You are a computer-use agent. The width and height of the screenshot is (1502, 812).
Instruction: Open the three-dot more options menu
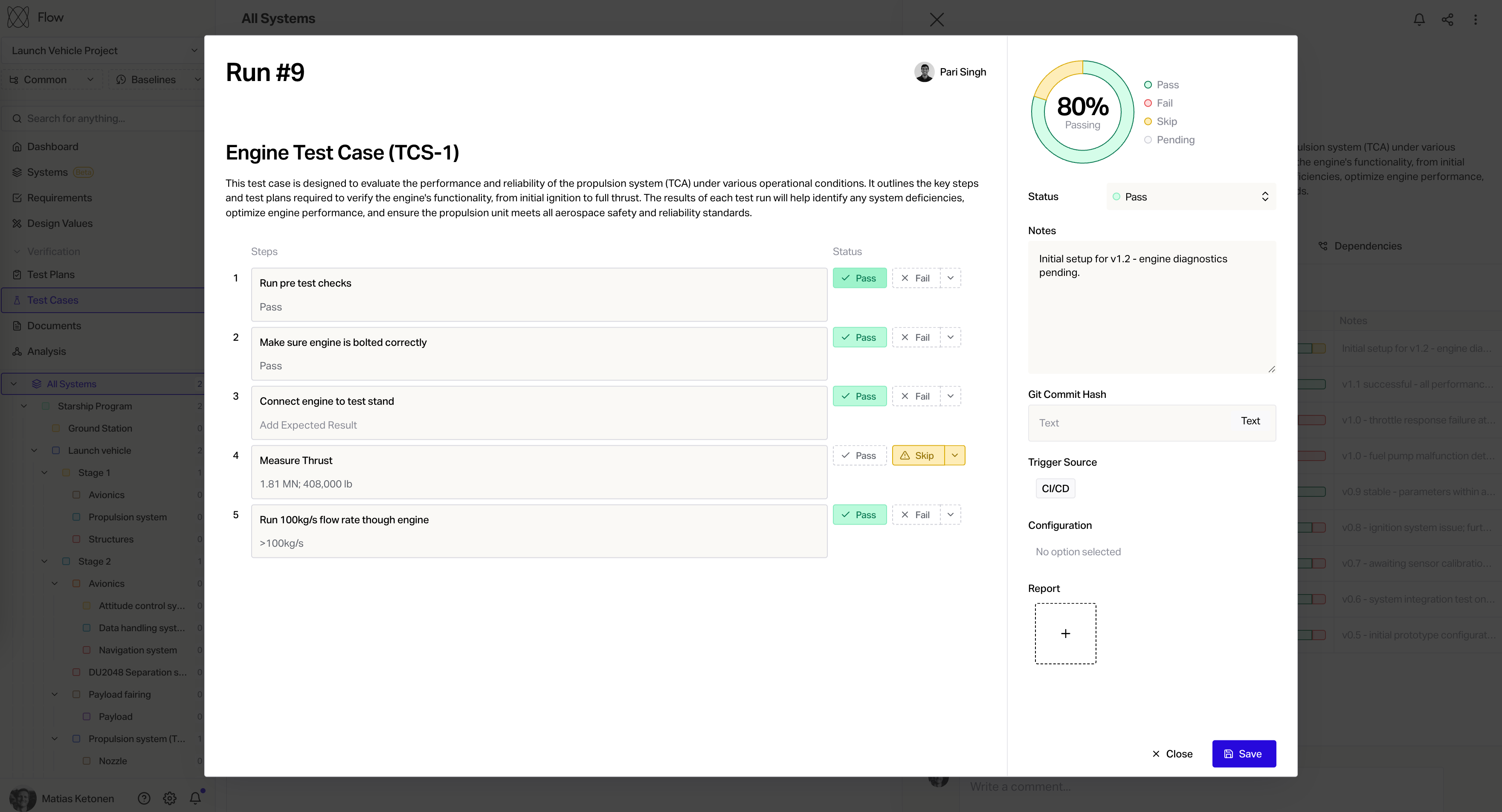[1476, 19]
